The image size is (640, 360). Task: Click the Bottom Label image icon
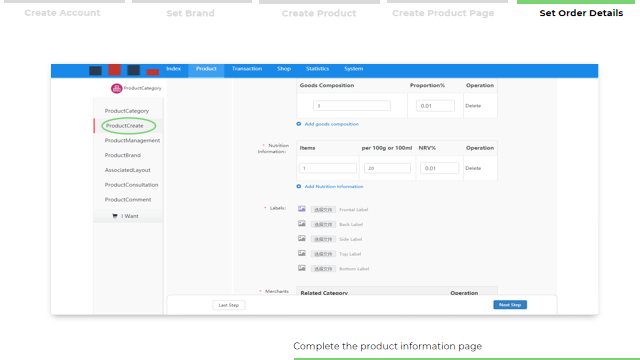pyautogui.click(x=302, y=268)
